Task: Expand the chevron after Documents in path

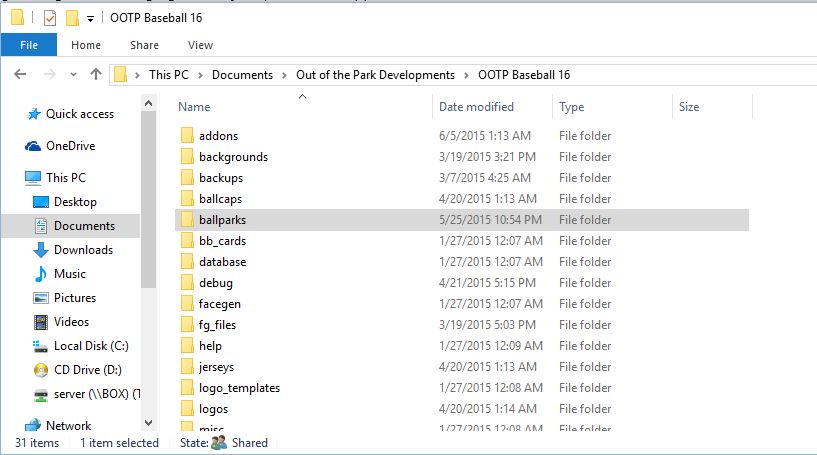Action: pyautogui.click(x=284, y=75)
